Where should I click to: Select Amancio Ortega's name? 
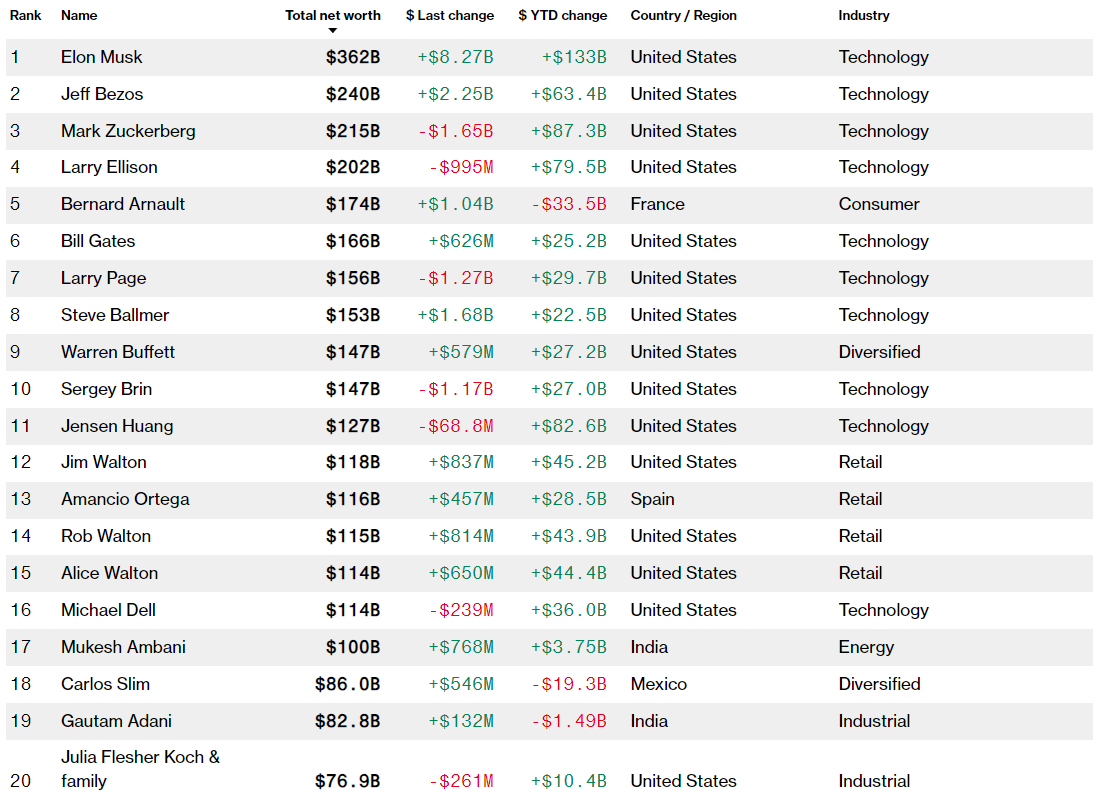pos(125,499)
